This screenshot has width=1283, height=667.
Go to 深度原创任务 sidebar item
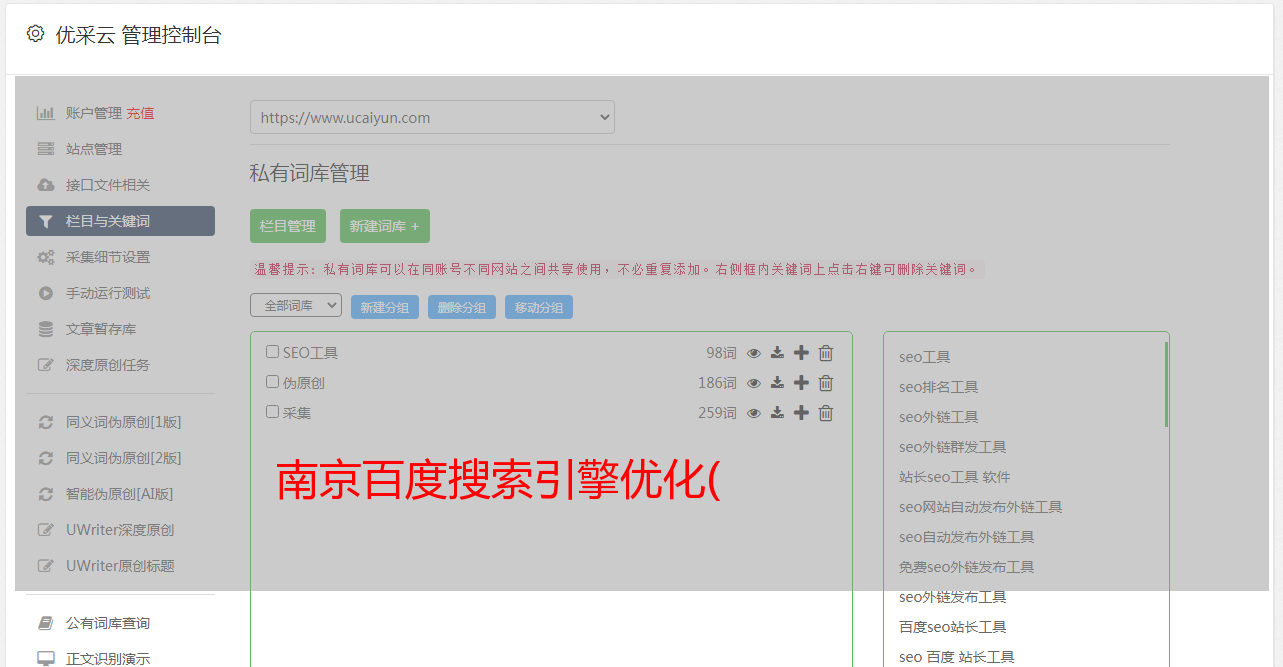tap(108, 365)
